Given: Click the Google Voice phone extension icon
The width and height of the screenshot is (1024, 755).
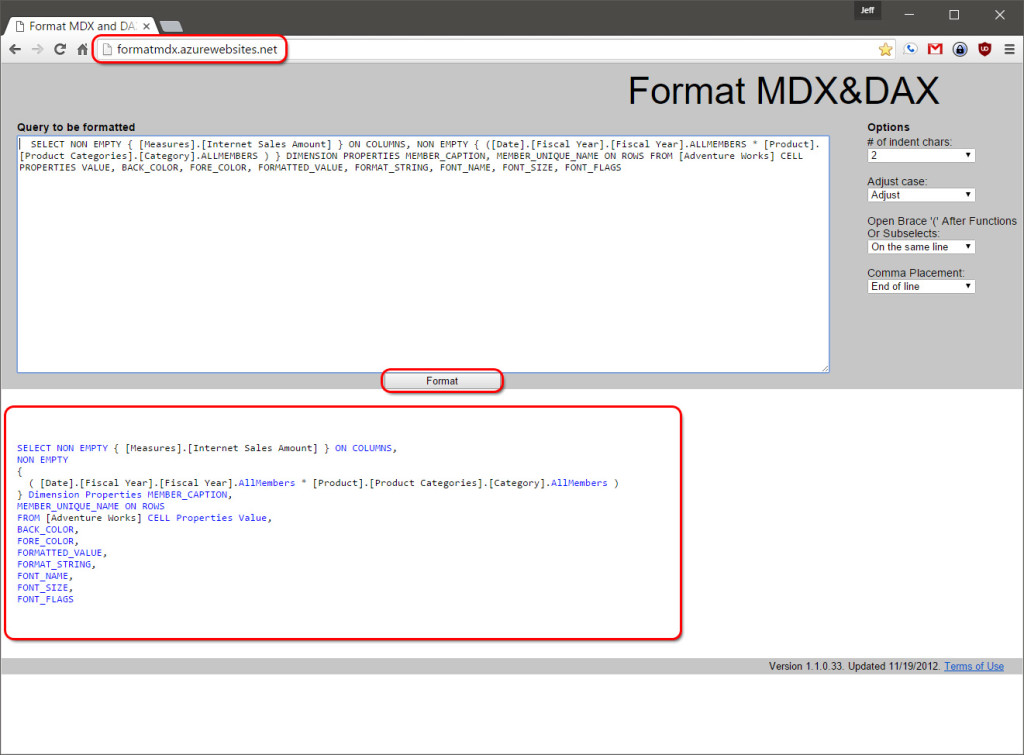Looking at the screenshot, I should (910, 47).
